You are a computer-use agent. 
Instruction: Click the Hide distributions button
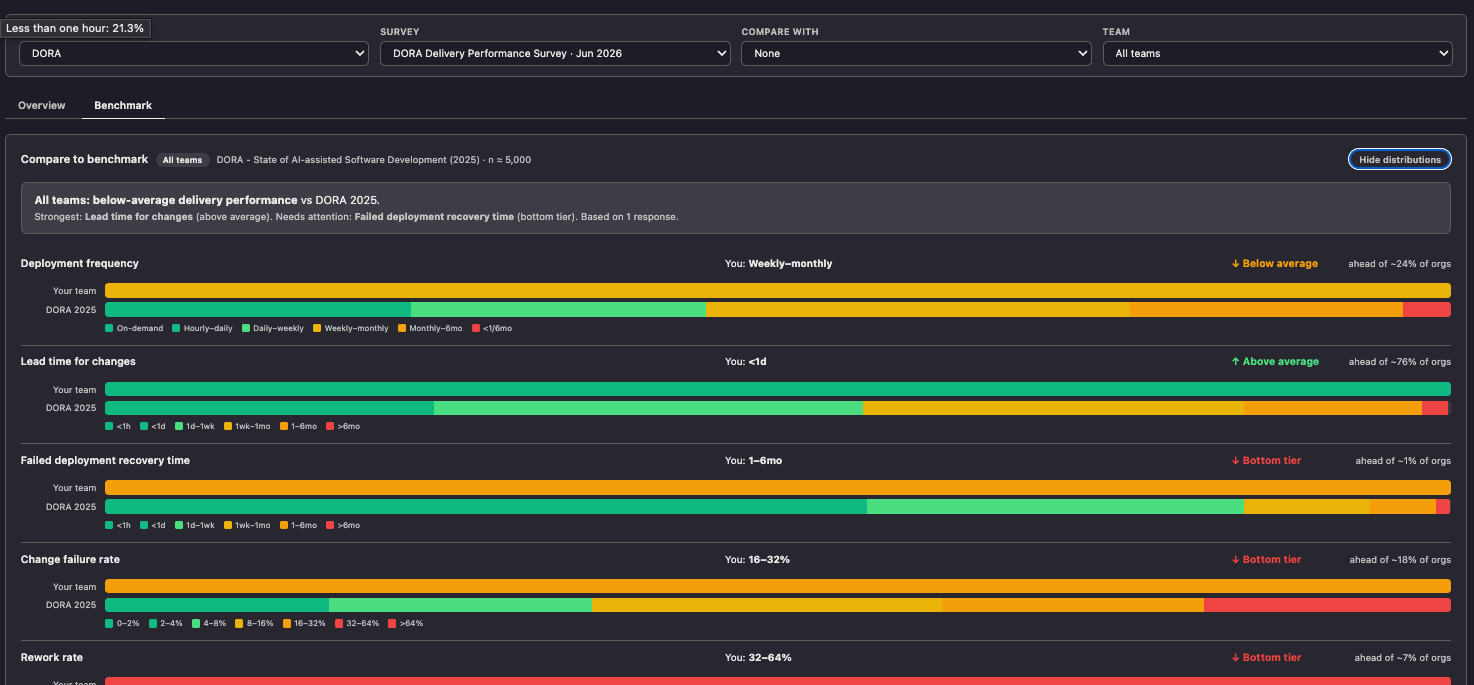coord(1400,159)
